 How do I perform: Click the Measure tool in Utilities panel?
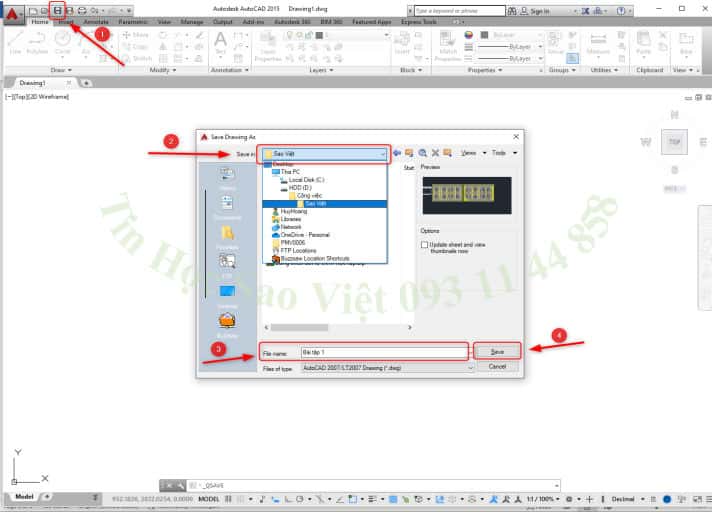[x=598, y=44]
